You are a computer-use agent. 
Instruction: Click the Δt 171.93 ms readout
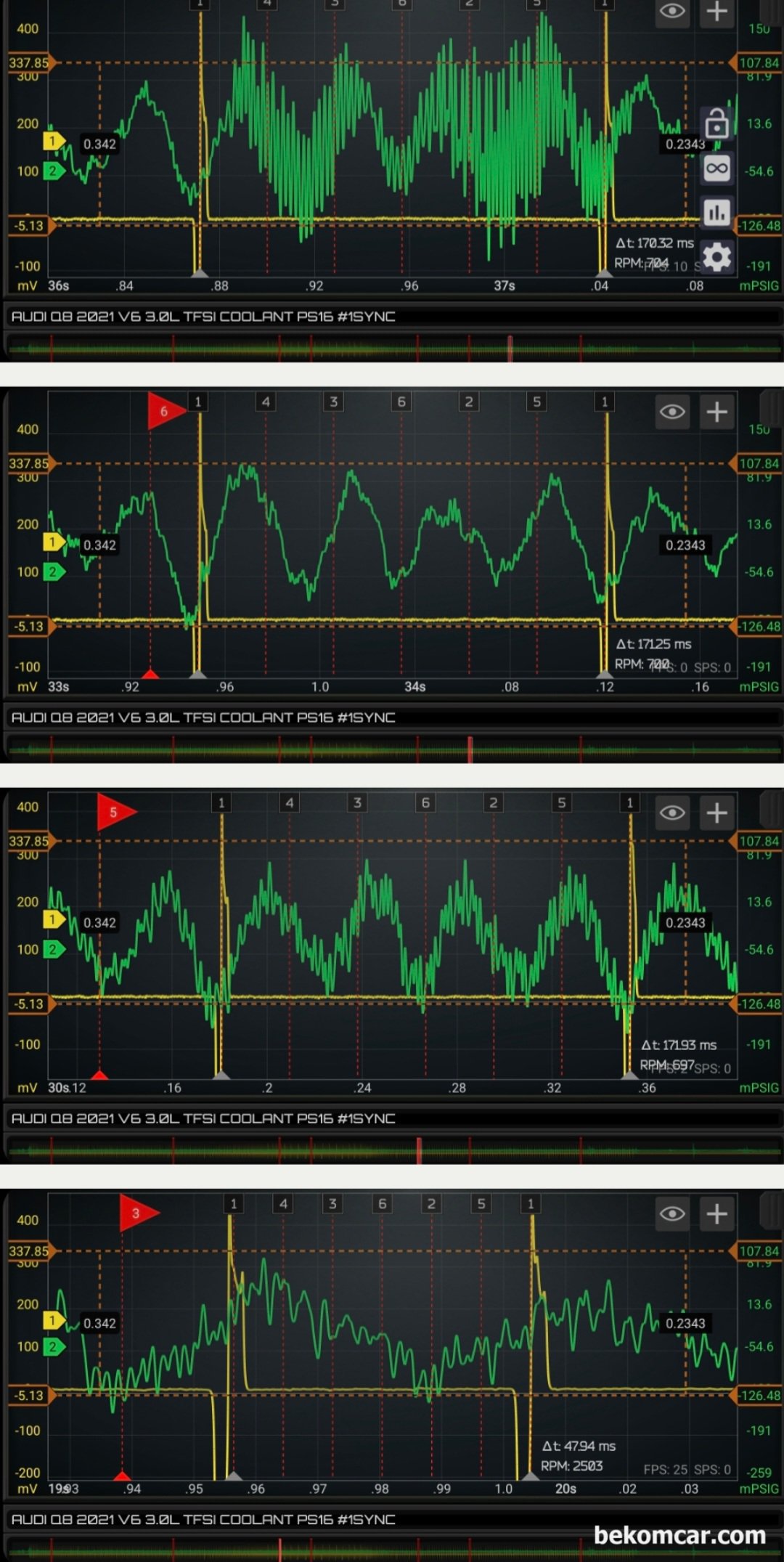tap(679, 1045)
